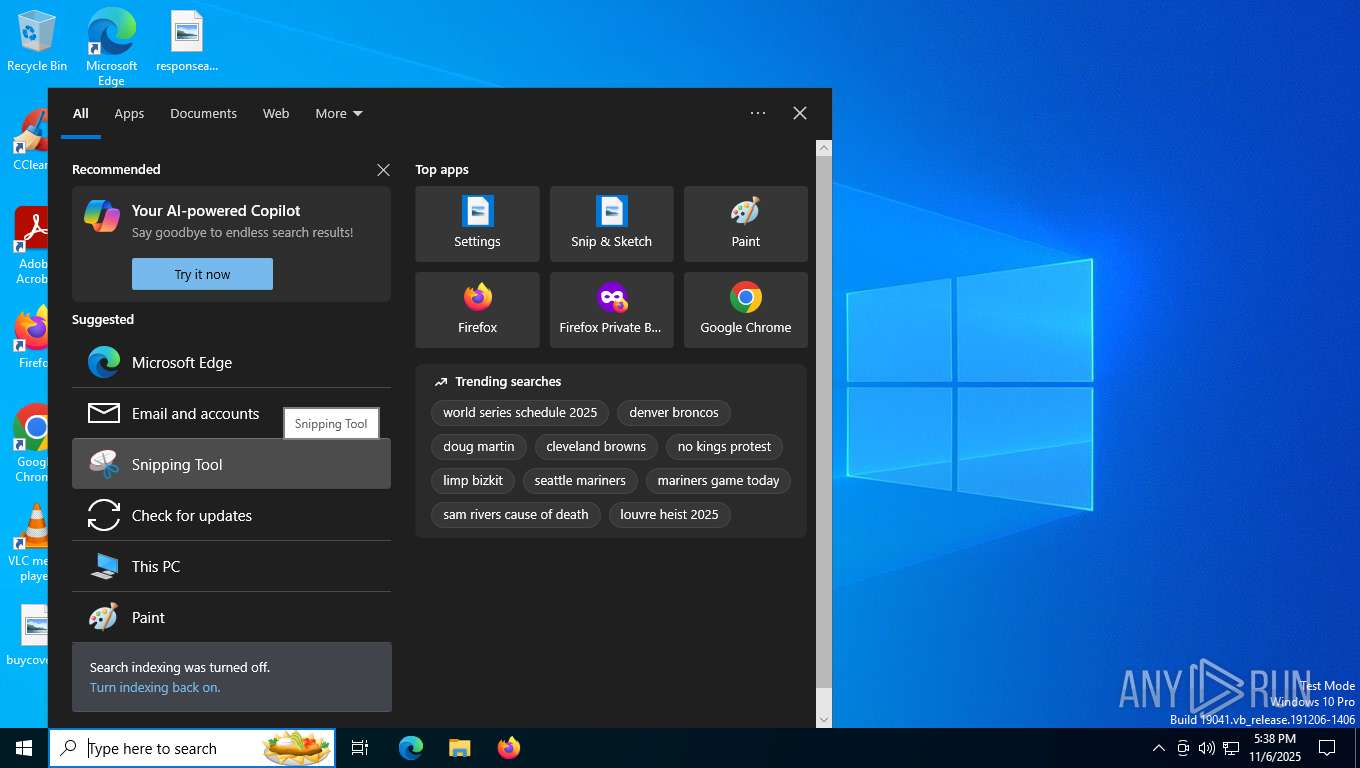1360x768 pixels.
Task: Dismiss the Recommended section
Action: click(x=383, y=170)
